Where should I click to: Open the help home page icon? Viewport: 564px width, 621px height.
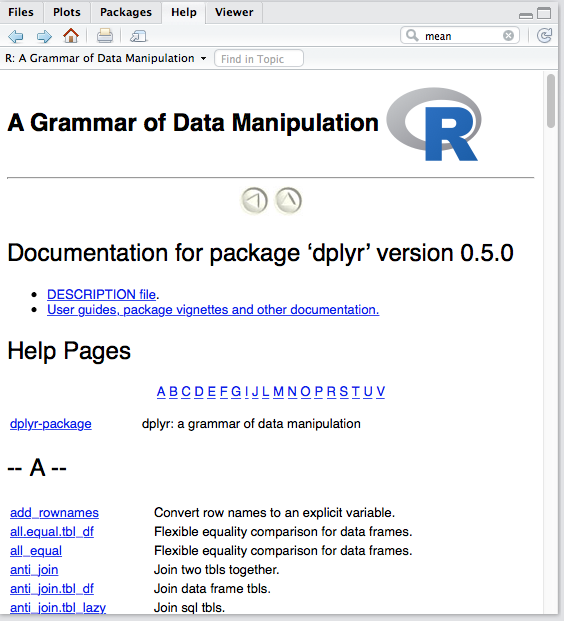click(x=71, y=36)
